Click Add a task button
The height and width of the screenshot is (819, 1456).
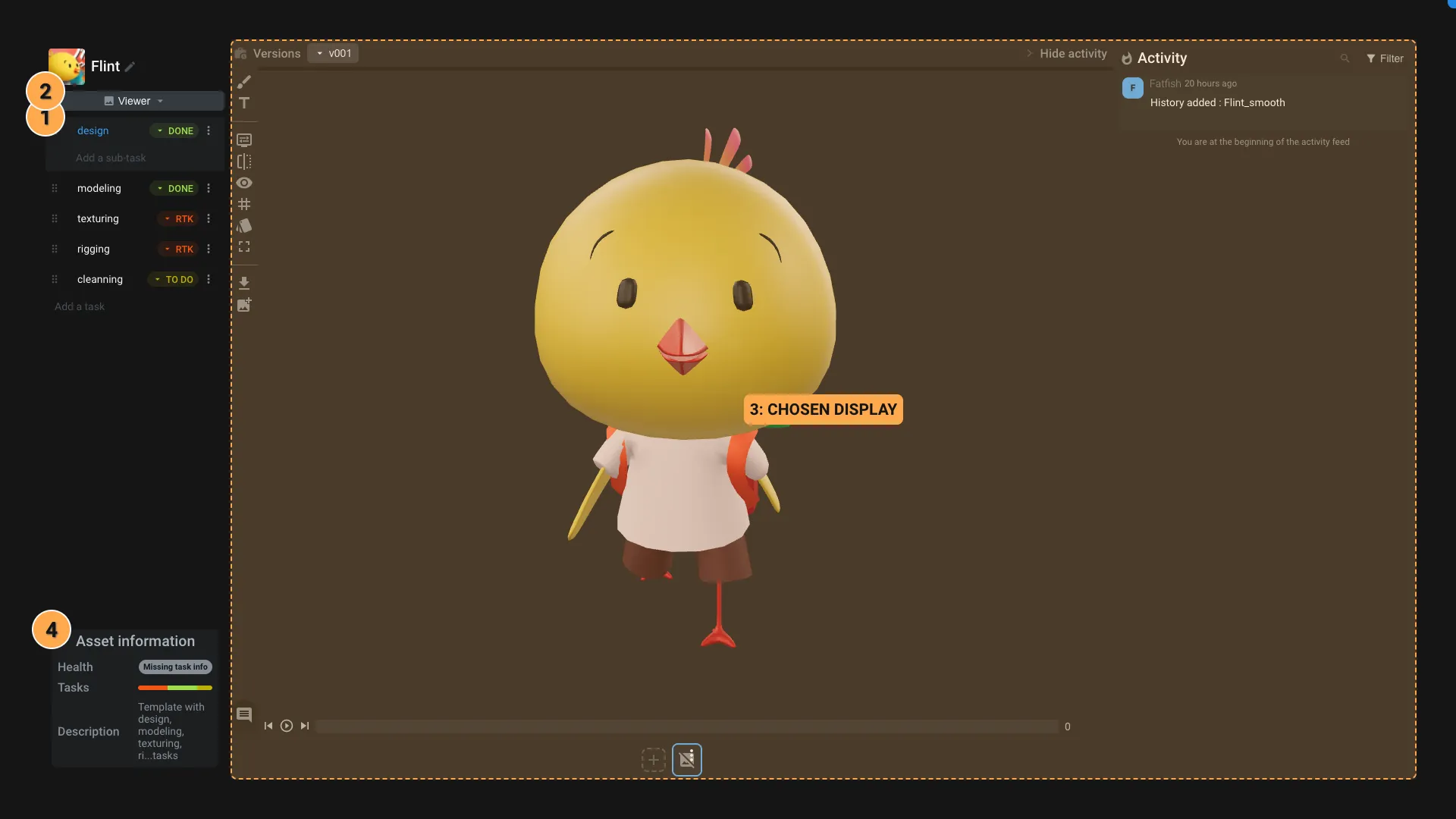tap(79, 307)
